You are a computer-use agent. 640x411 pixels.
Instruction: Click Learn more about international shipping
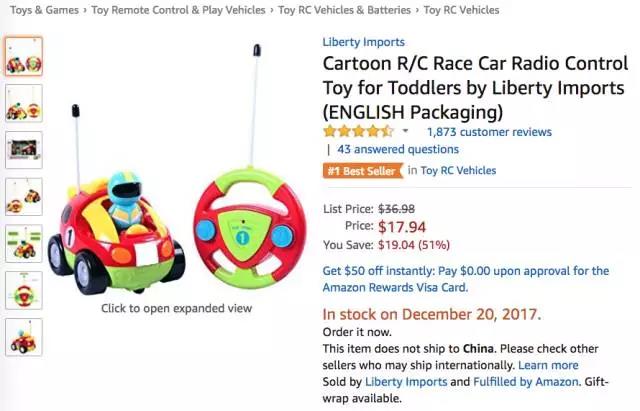point(546,365)
